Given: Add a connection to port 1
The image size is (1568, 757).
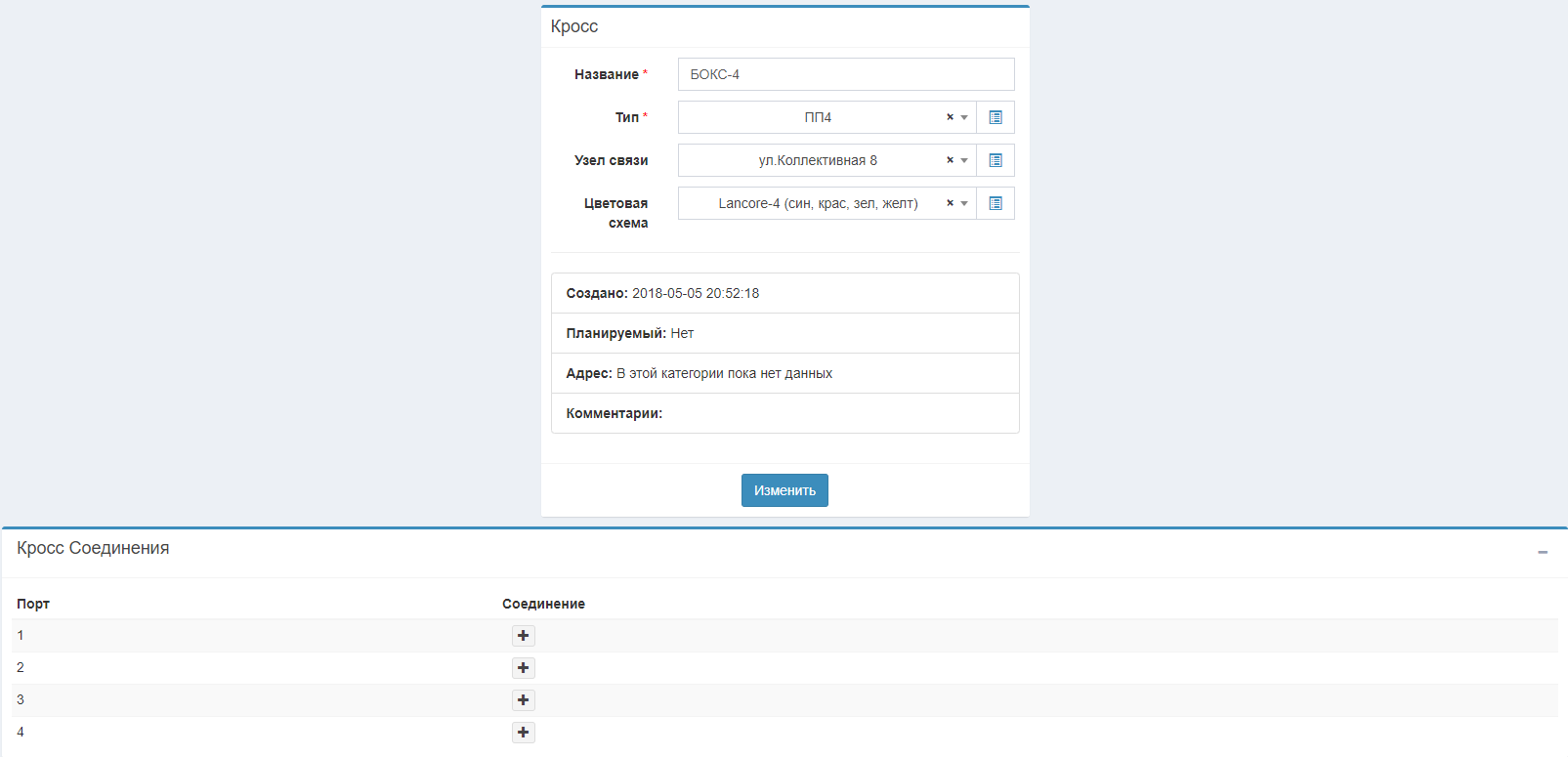Looking at the screenshot, I should [x=524, y=636].
